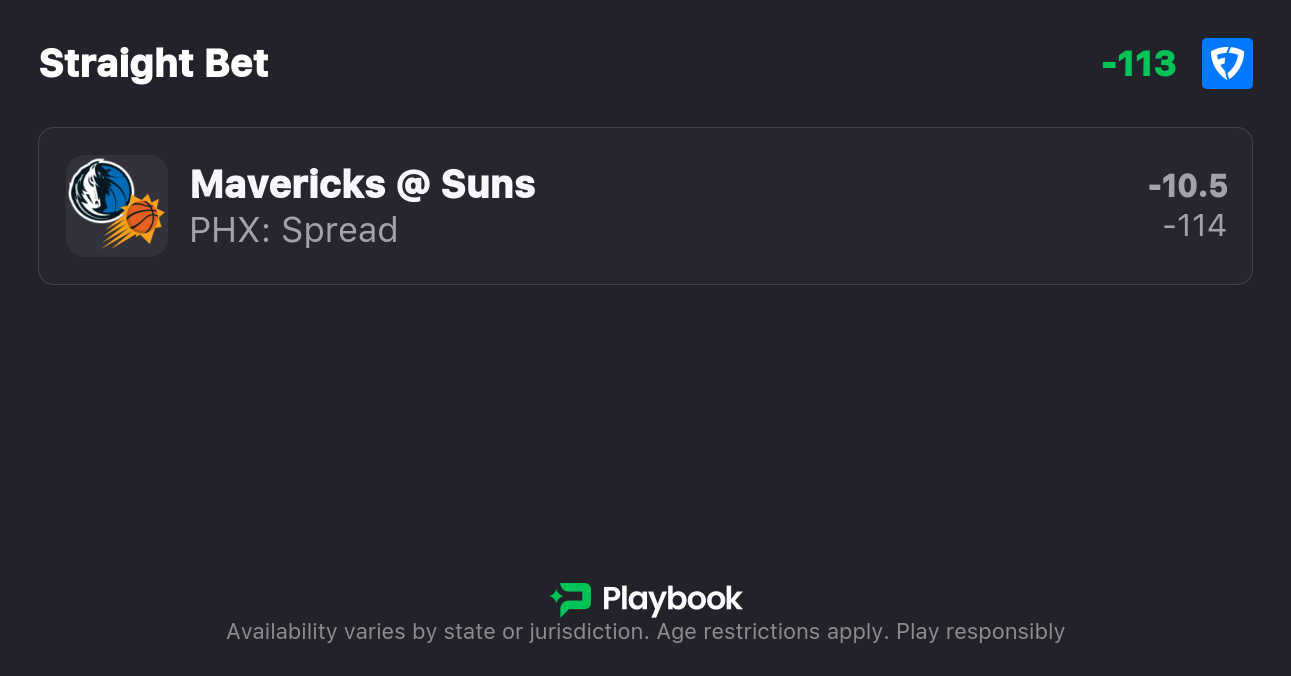Image resolution: width=1291 pixels, height=676 pixels.
Task: Open the Mavericks @ Suns matchup title
Action: [x=362, y=184]
